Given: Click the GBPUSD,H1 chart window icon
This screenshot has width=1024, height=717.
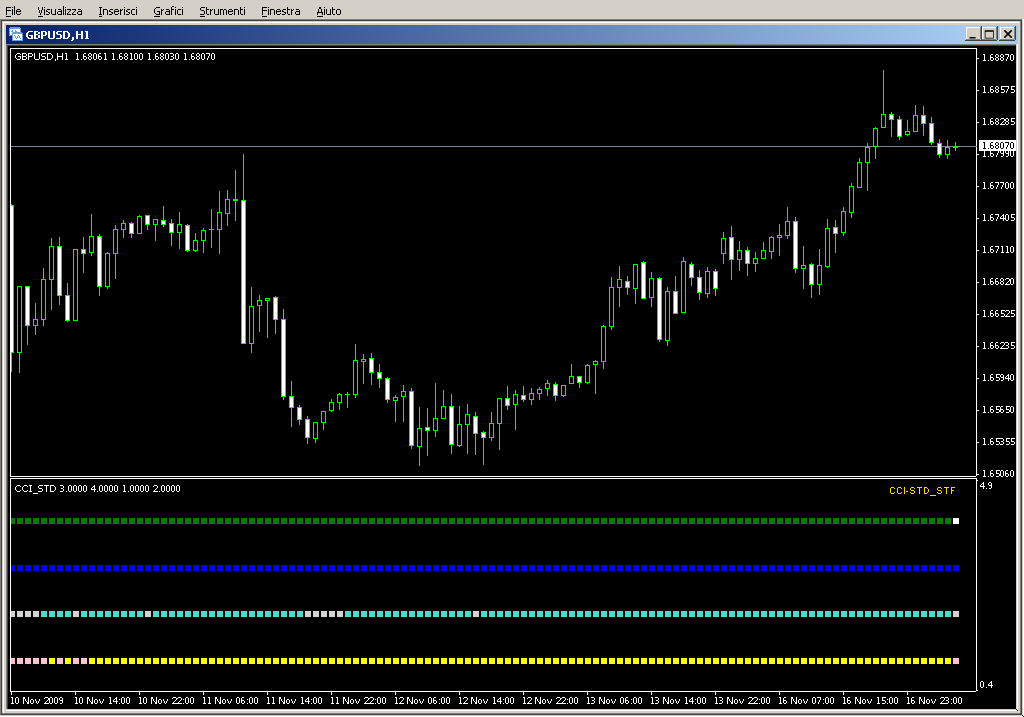Looking at the screenshot, I should pos(16,34).
